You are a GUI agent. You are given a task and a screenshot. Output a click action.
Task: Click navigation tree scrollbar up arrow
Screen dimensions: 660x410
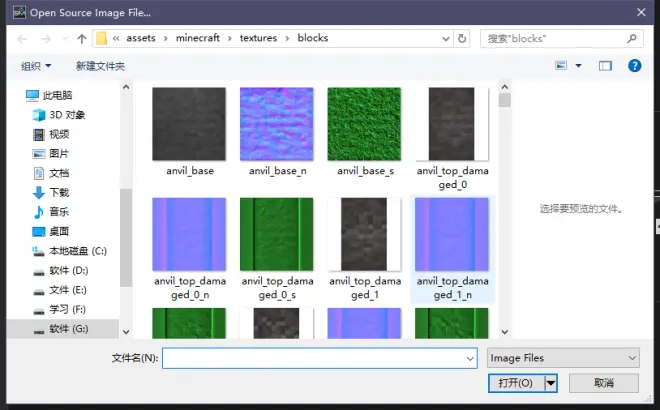tap(126, 87)
